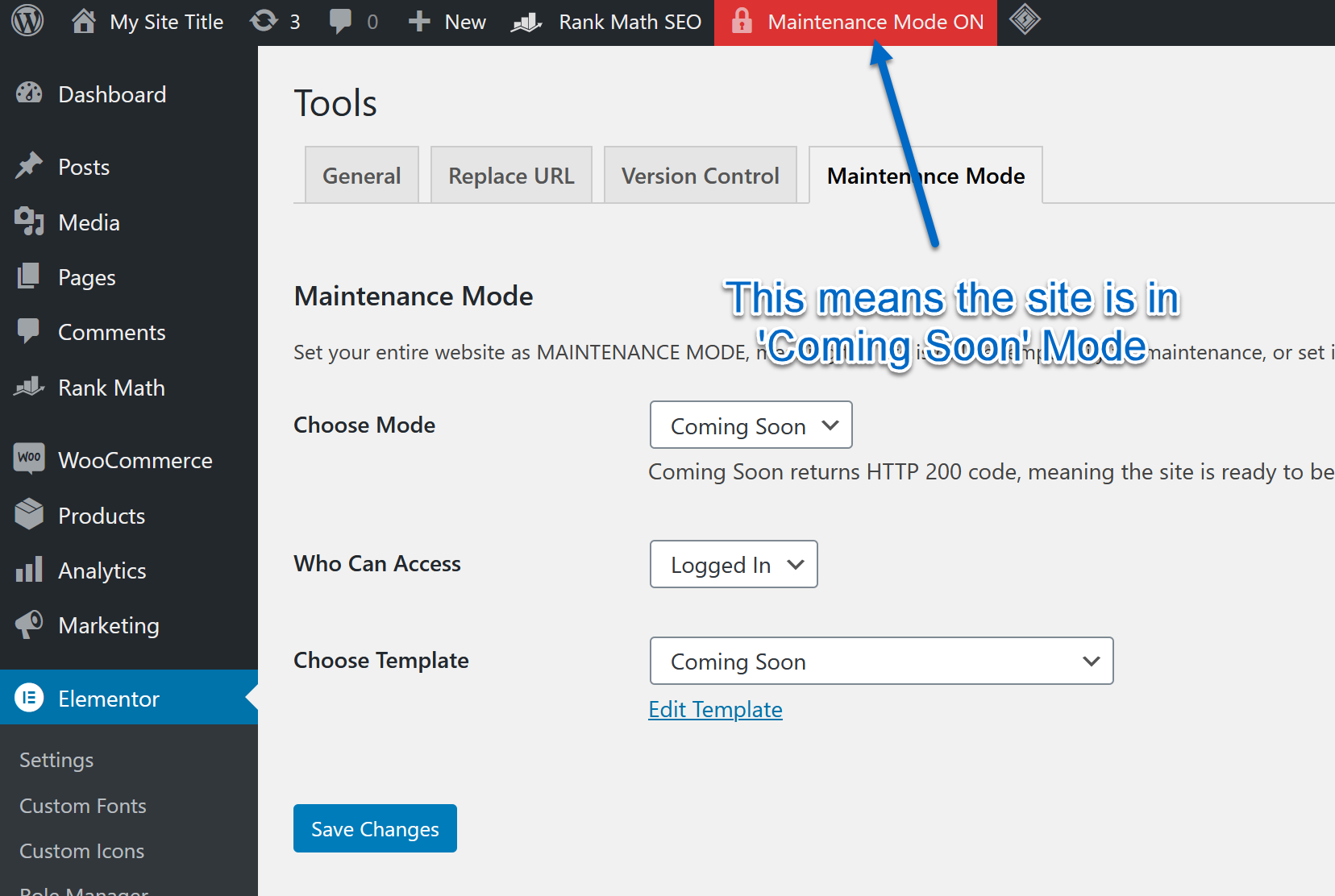Click the Products box icon
The height and width of the screenshot is (896, 1335).
(x=29, y=514)
